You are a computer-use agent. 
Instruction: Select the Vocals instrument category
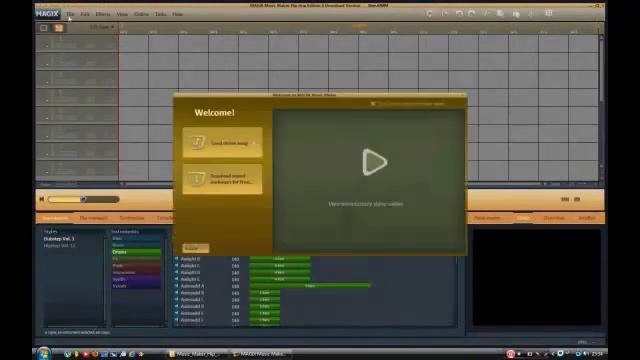(x=136, y=286)
